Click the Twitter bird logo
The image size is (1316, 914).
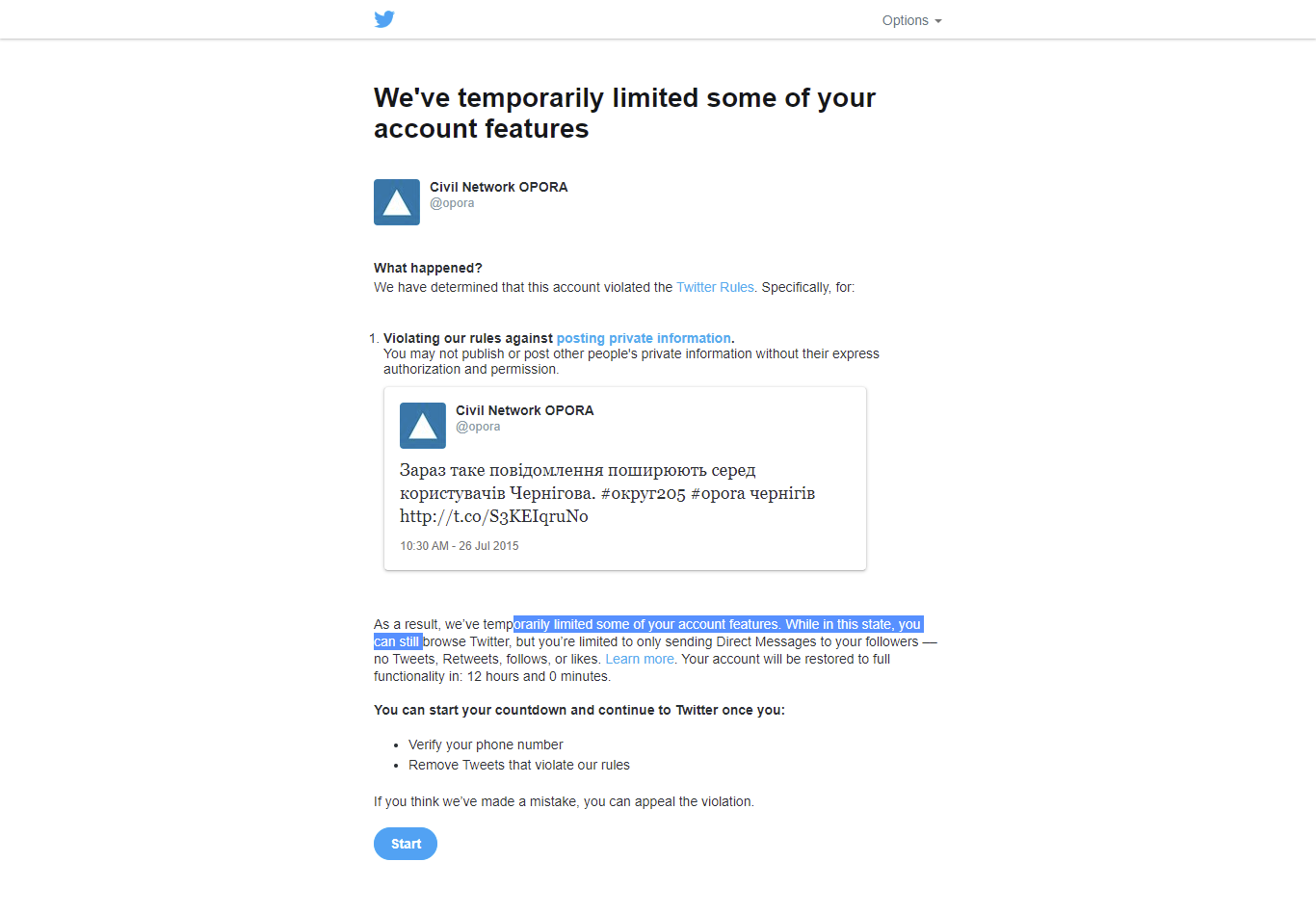(x=384, y=19)
